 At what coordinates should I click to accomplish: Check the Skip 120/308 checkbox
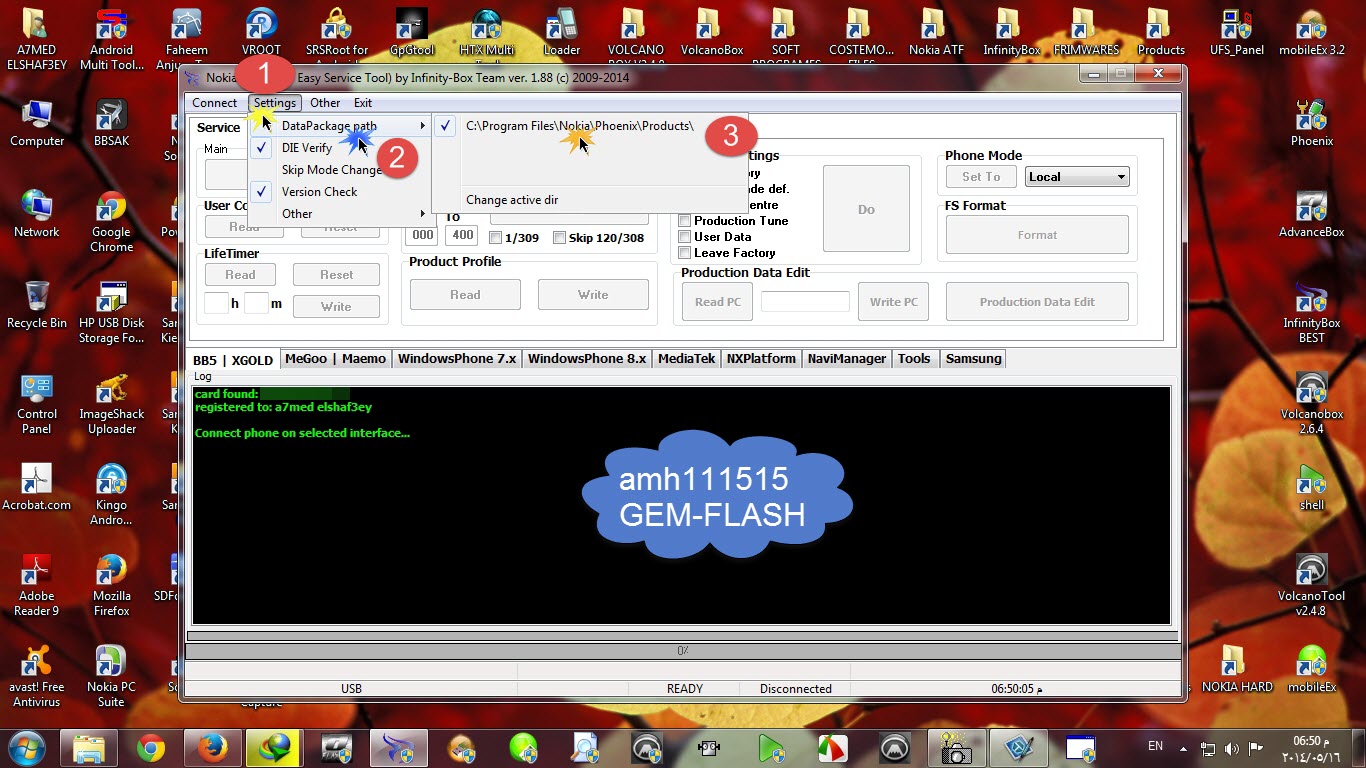[559, 238]
